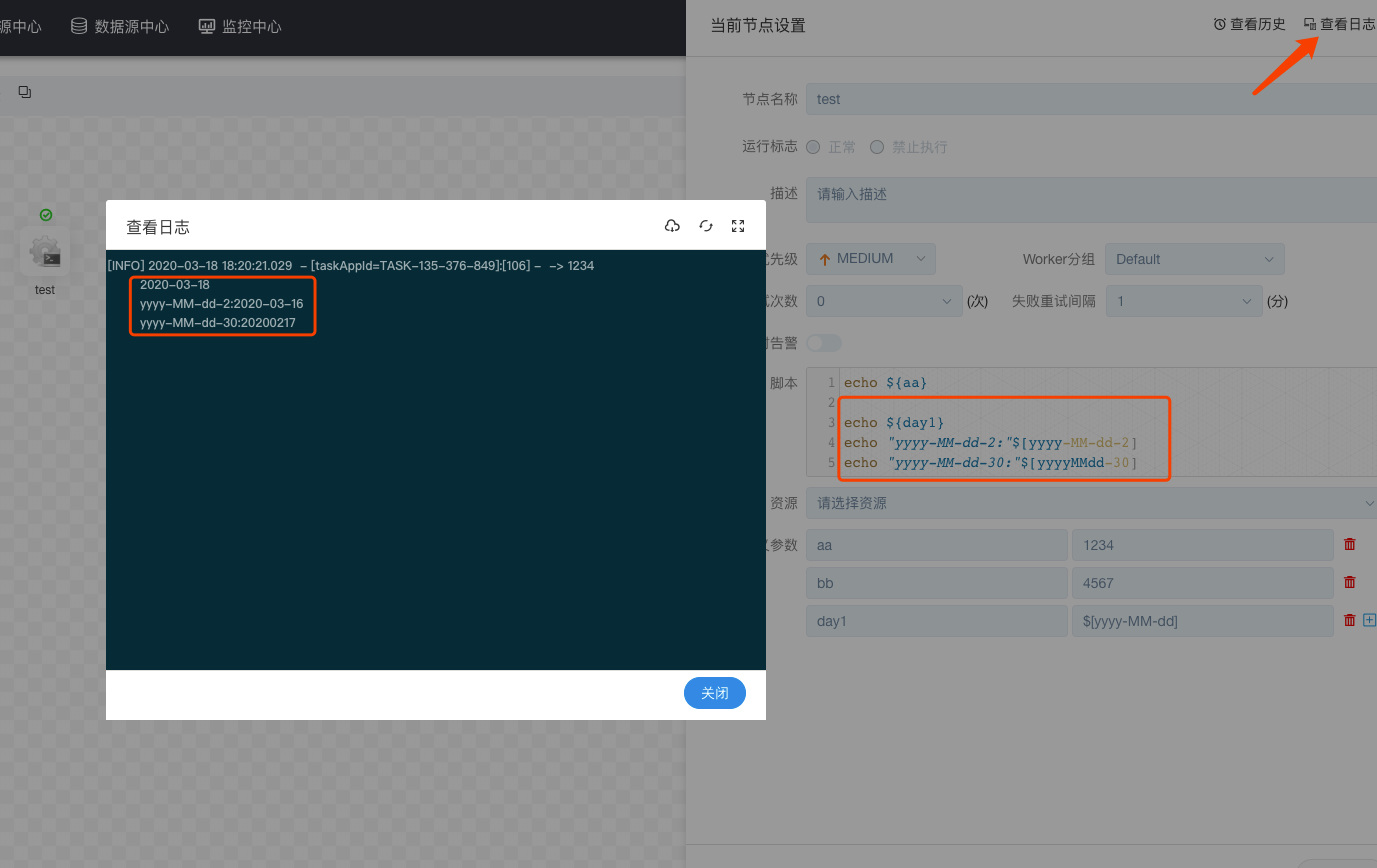This screenshot has height=868, width=1377.
Task: Open the Worker分组 Default dropdown
Action: pos(1194,259)
